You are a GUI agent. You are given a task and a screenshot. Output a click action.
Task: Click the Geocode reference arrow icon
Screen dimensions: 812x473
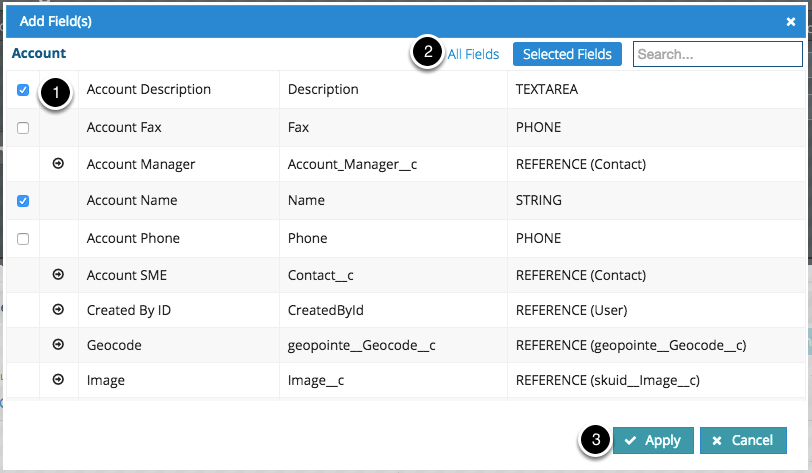[58, 344]
